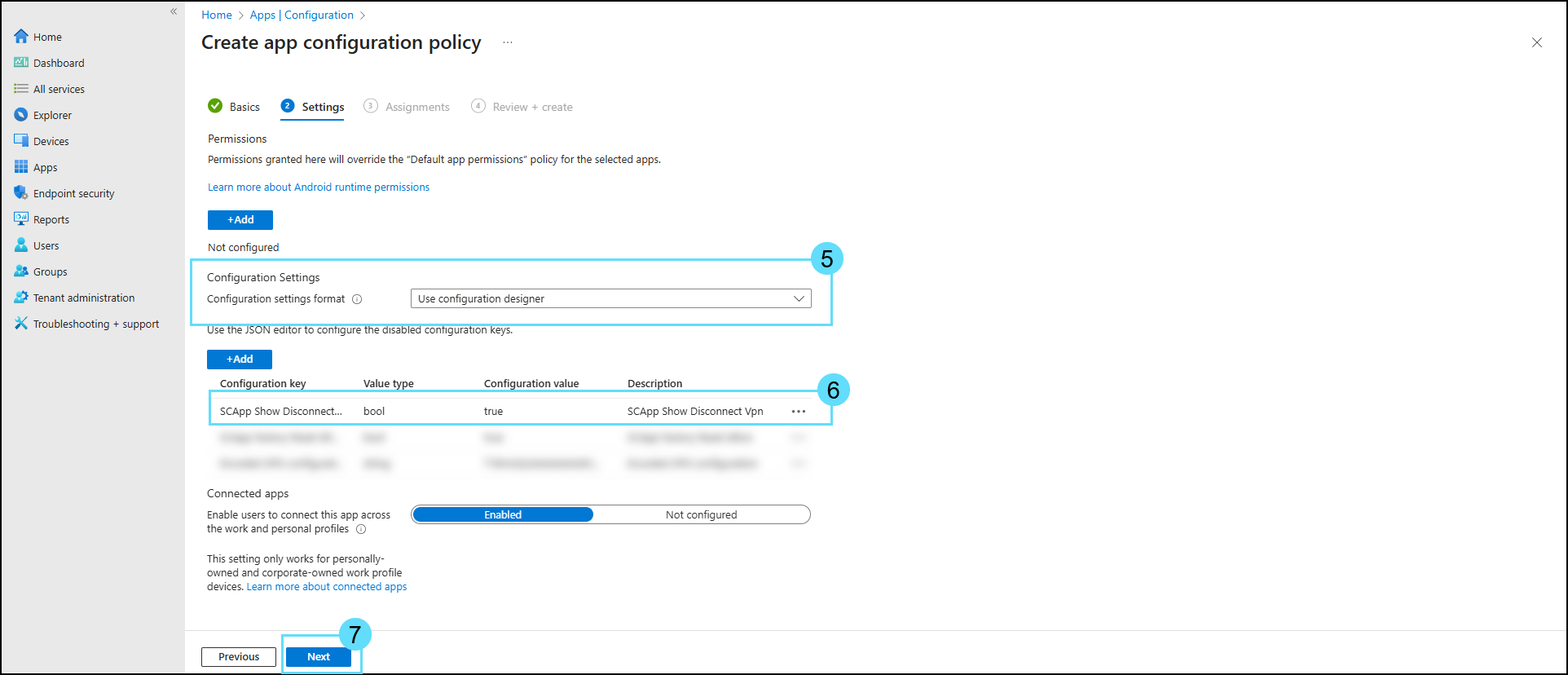Open the Configuration settings format dropdown
1568x675 pixels.
(610, 298)
